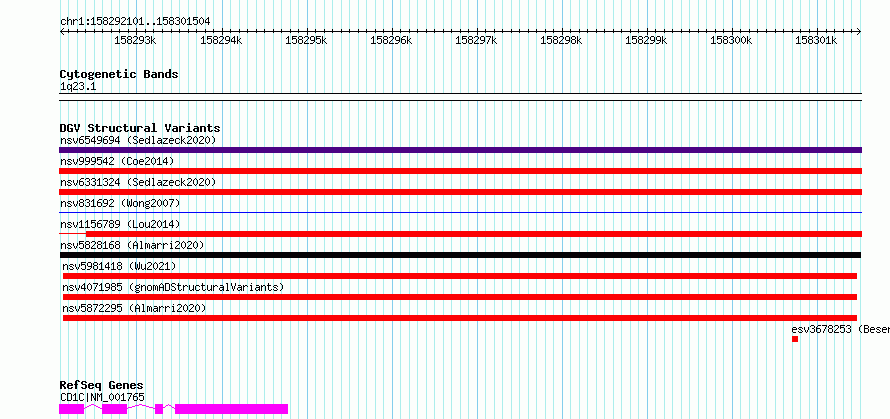Click the red nsv999542 variant bar

pos(460,171)
